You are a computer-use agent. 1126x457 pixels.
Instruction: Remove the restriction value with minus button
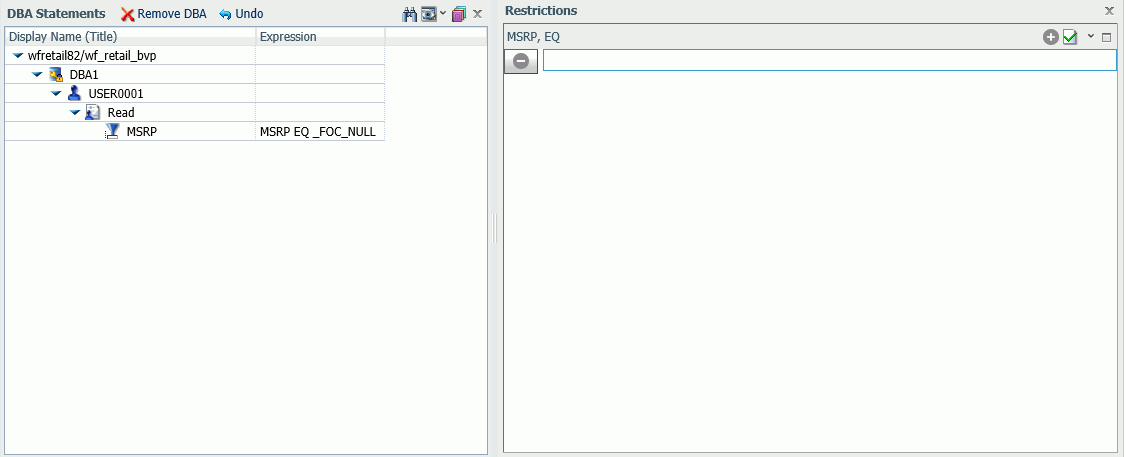pos(521,61)
